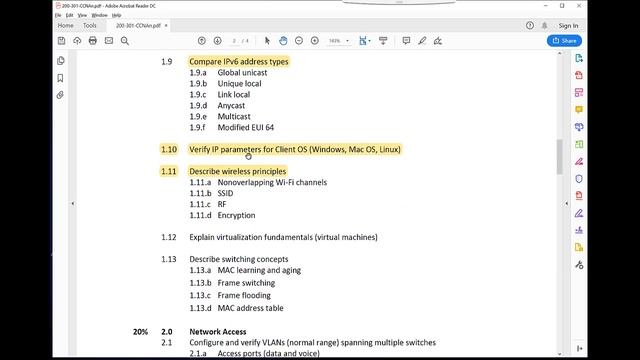
Task: Go to next page arrow
Action: [x=218, y=41]
